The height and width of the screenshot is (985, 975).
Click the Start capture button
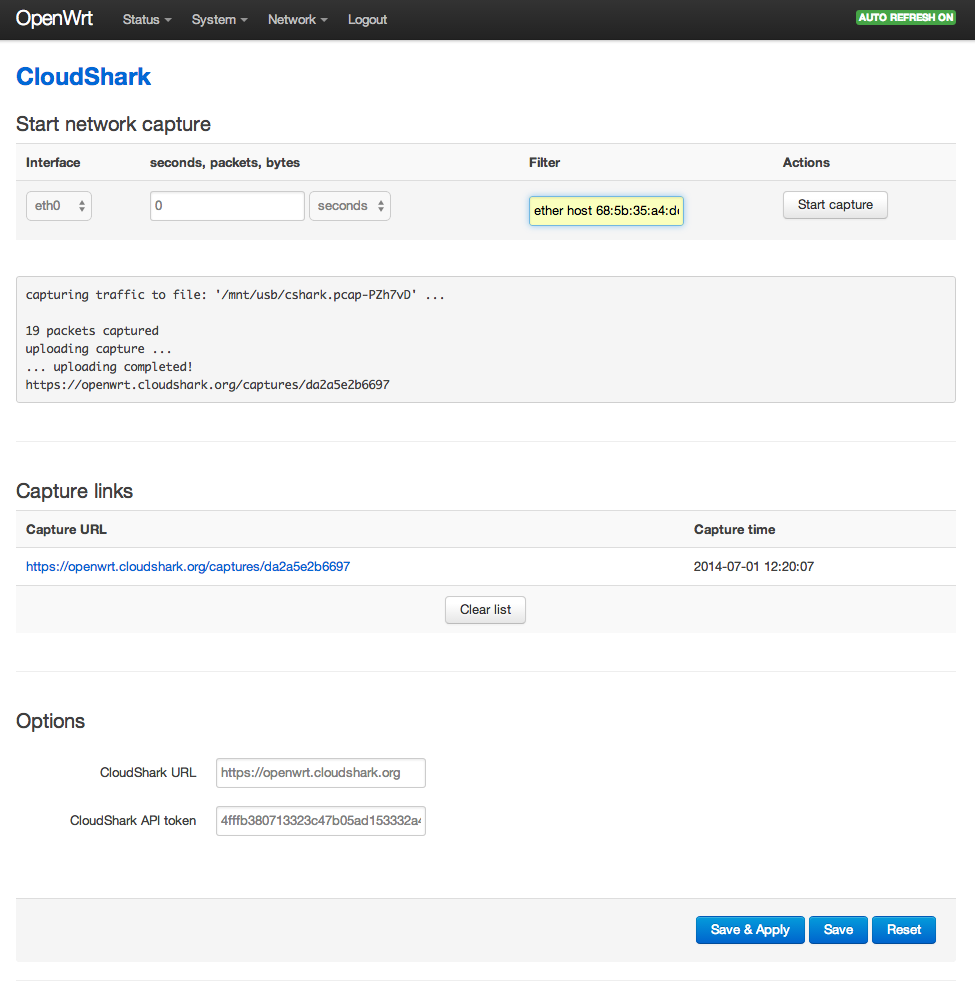pos(835,205)
